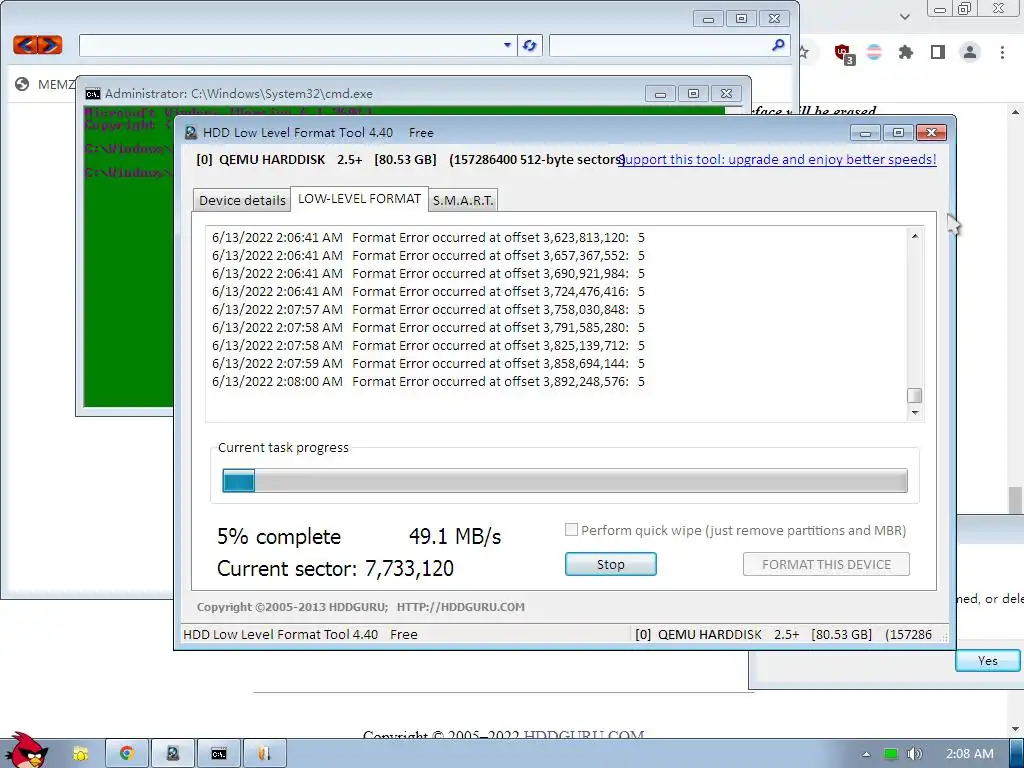This screenshot has width=1024, height=768.
Task: Click the green network tray icon
Action: point(890,754)
